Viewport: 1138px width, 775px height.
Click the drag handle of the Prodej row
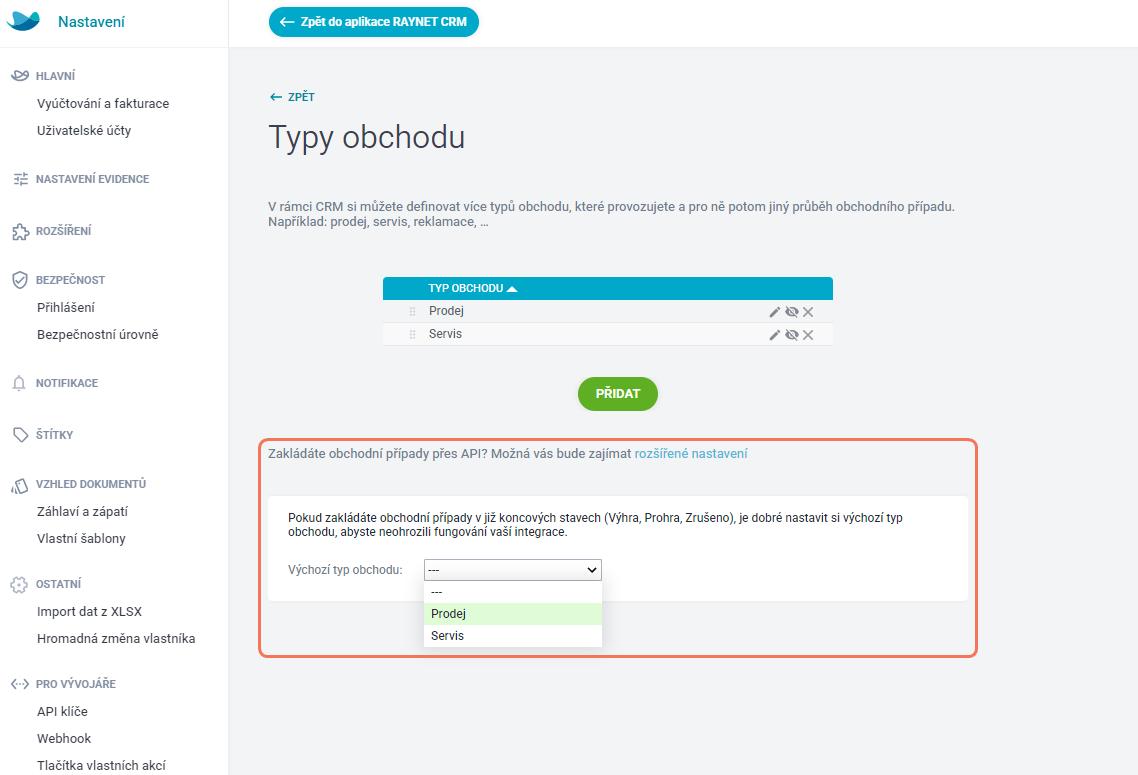point(412,311)
